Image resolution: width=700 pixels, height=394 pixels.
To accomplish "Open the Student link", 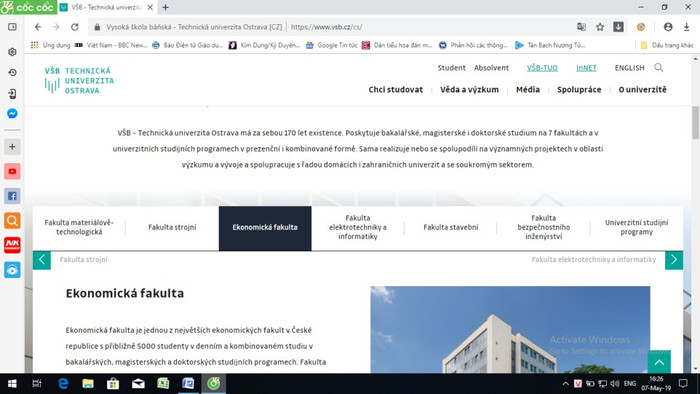I will (451, 68).
